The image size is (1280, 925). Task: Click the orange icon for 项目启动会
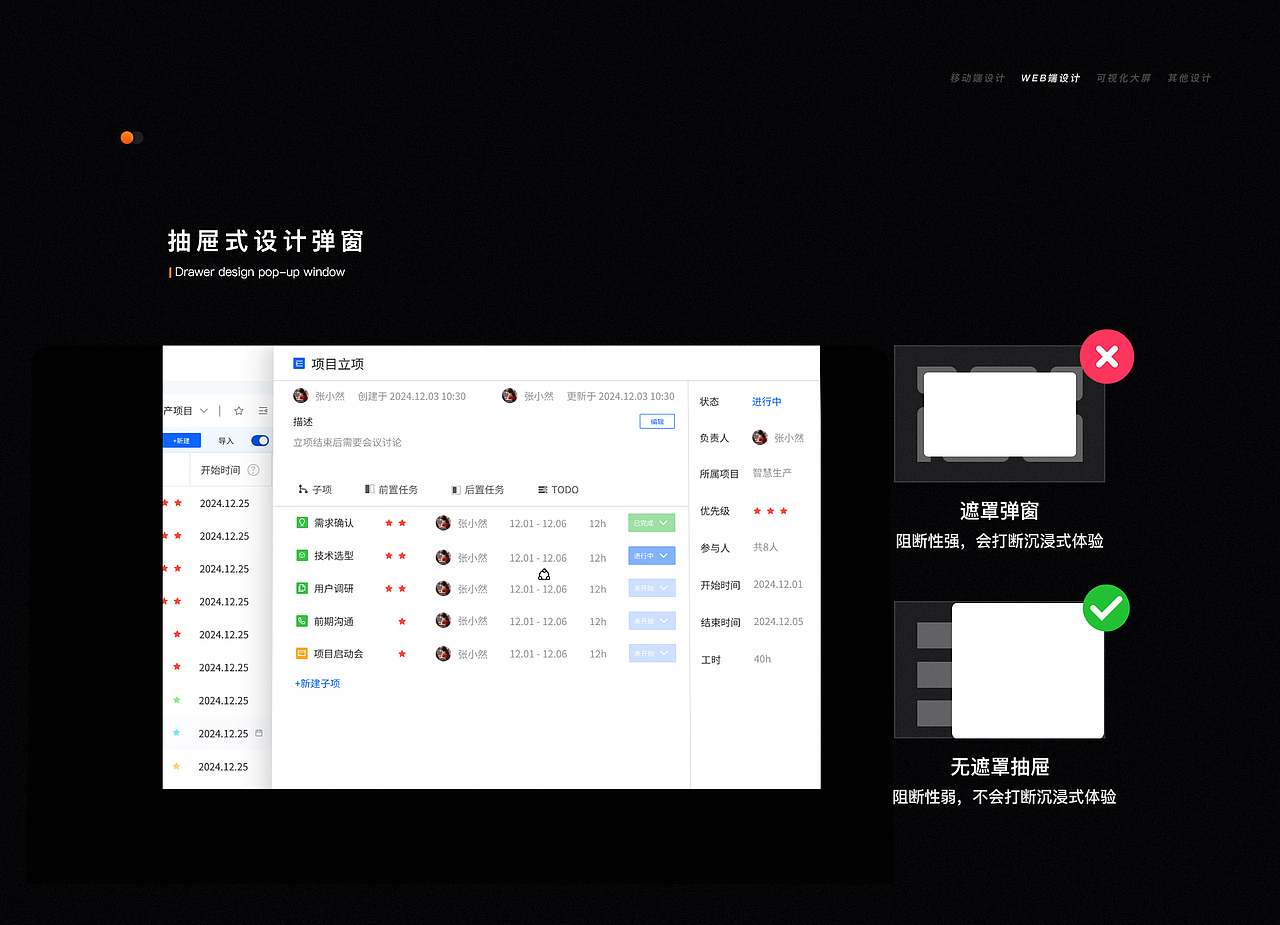tap(302, 653)
